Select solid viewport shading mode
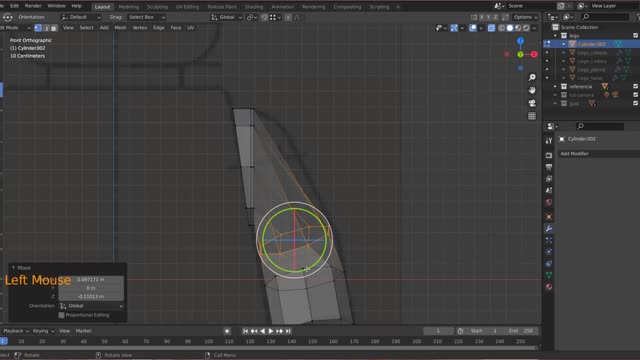The height and width of the screenshot is (360, 640). [x=510, y=28]
